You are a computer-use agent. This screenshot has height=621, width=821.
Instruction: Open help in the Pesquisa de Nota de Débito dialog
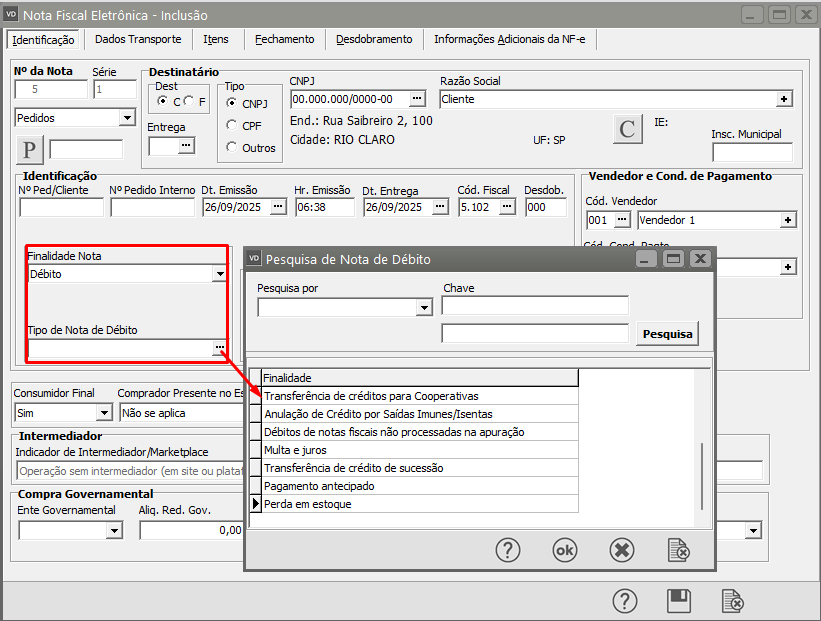(509, 550)
